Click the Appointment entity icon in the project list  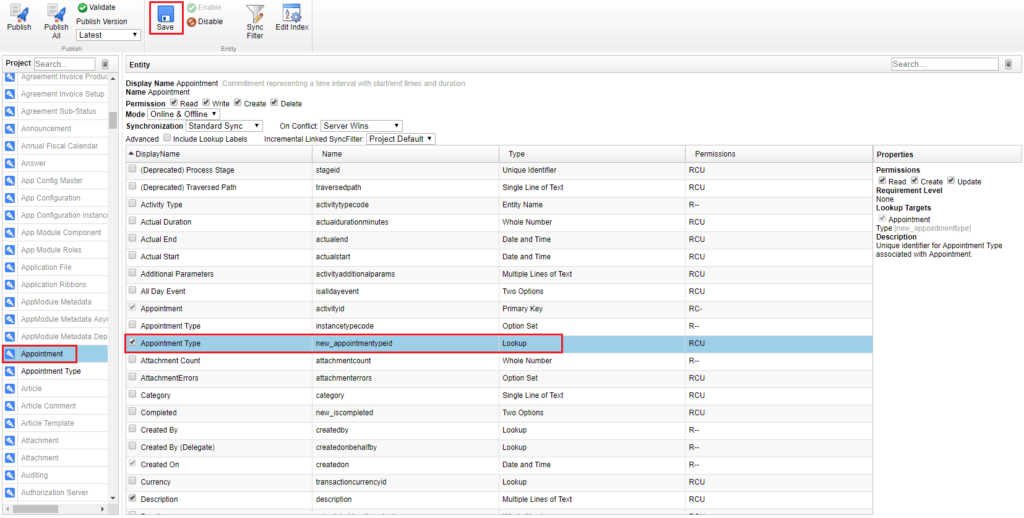[10, 353]
